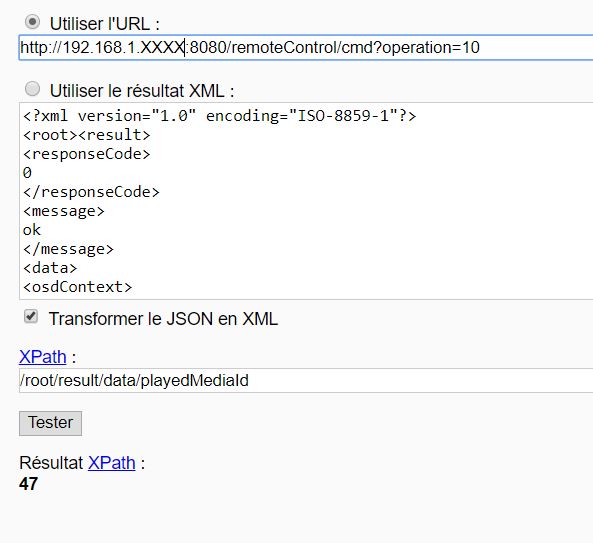Open the XPath link in "Résultat XPath"
The image size is (593, 543).
pos(112,462)
